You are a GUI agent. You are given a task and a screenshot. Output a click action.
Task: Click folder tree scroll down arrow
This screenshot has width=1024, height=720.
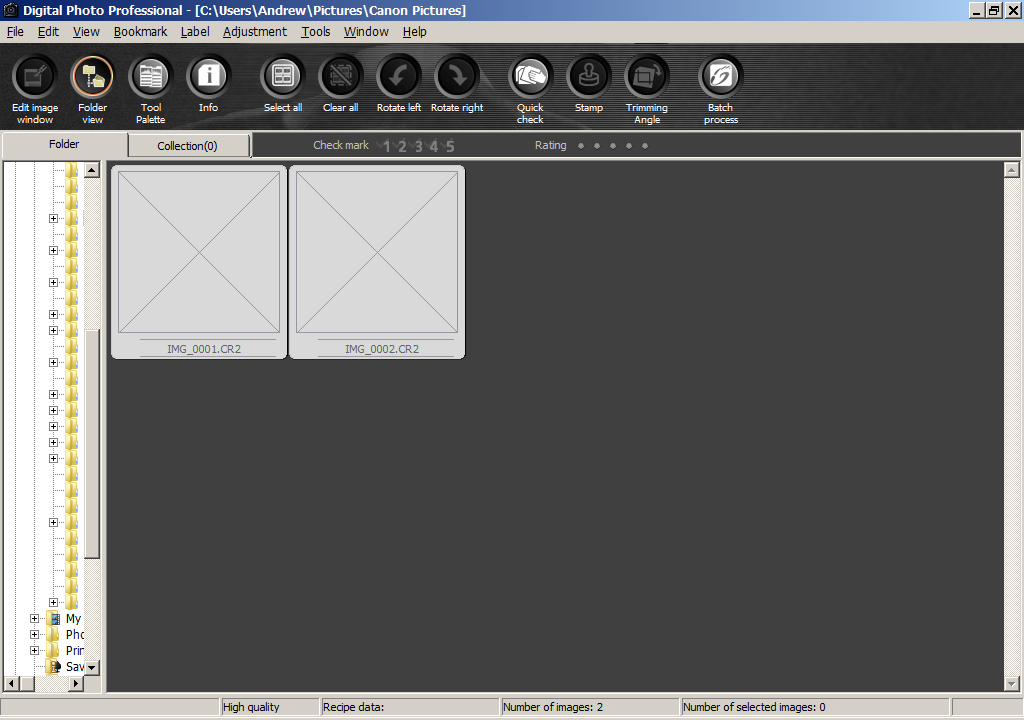tap(92, 668)
